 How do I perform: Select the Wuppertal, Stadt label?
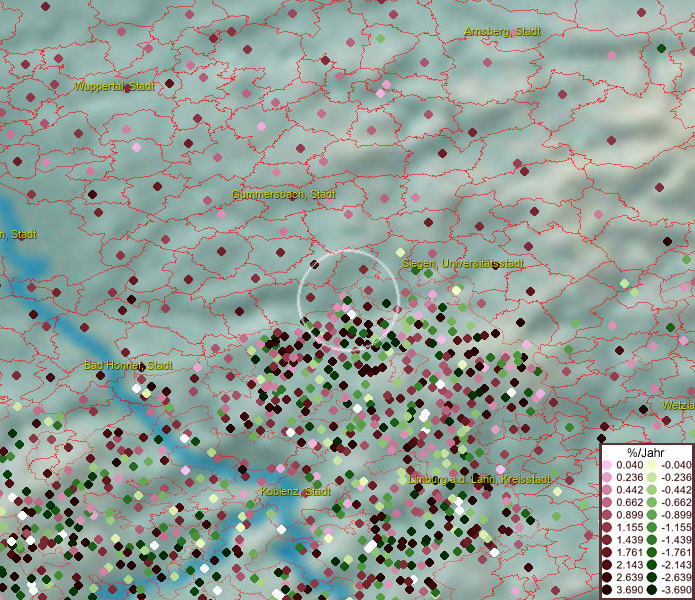[114, 86]
